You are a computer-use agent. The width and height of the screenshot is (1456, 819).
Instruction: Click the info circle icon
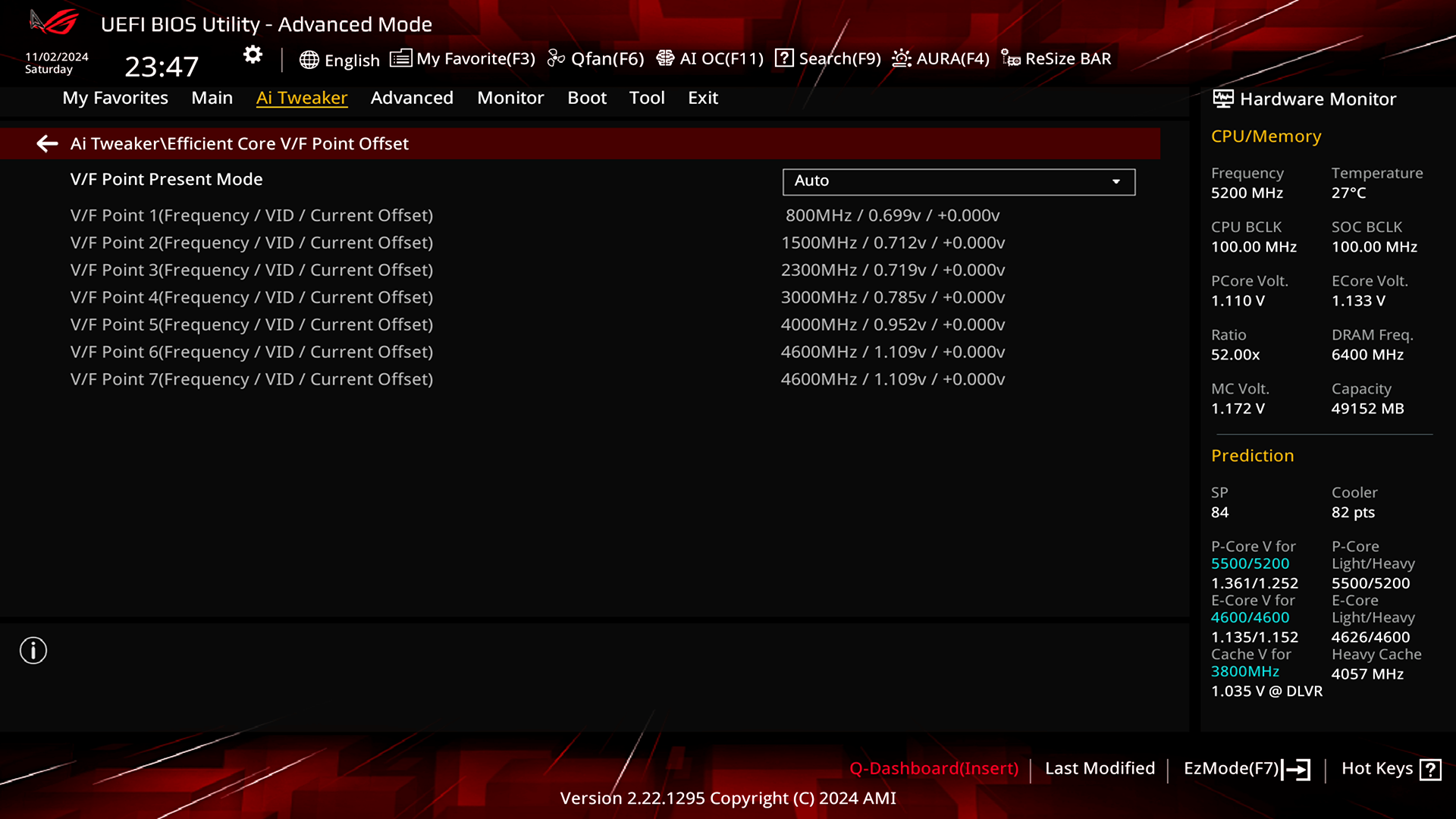pos(33,651)
